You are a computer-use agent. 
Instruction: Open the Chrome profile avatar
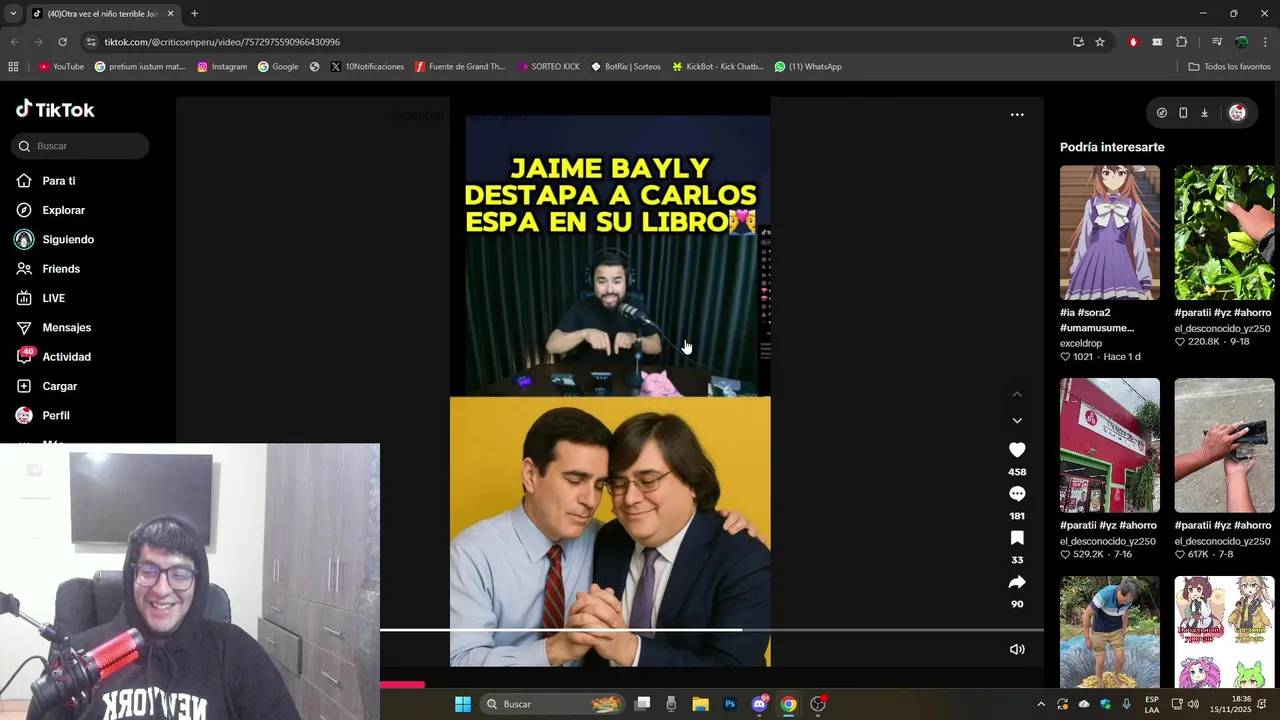pyautogui.click(x=1241, y=42)
